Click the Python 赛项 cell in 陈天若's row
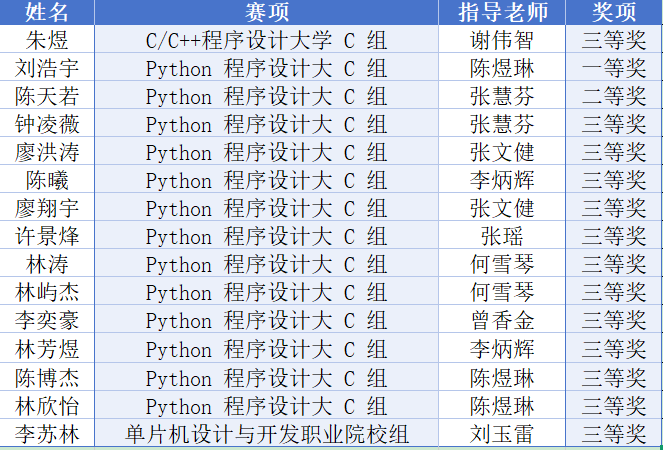Screen dimensions: 663x450 point(266,95)
